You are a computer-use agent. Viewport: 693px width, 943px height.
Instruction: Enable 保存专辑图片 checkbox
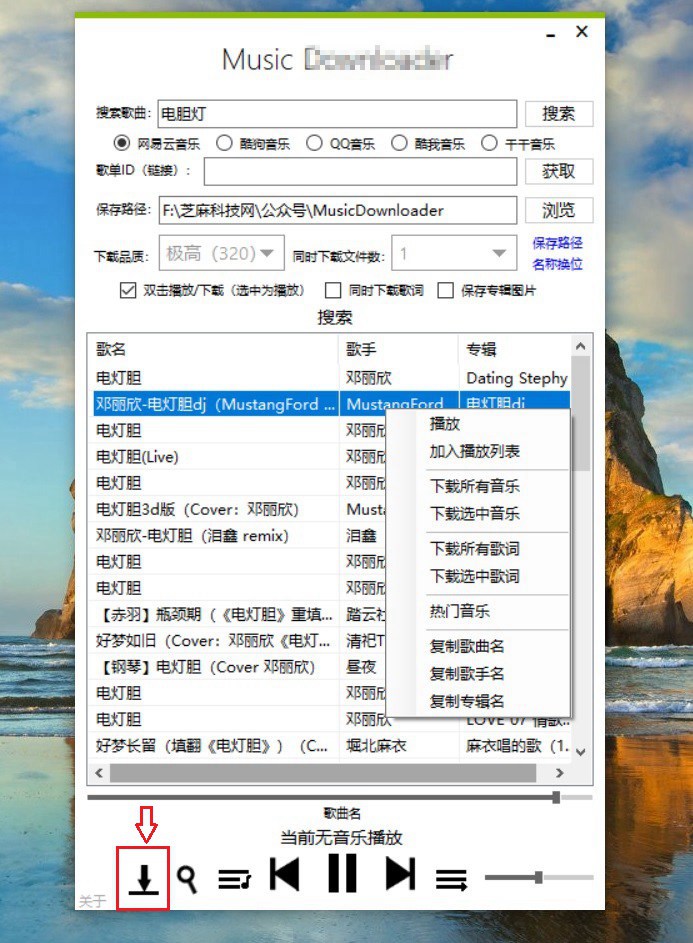pyautogui.click(x=446, y=290)
